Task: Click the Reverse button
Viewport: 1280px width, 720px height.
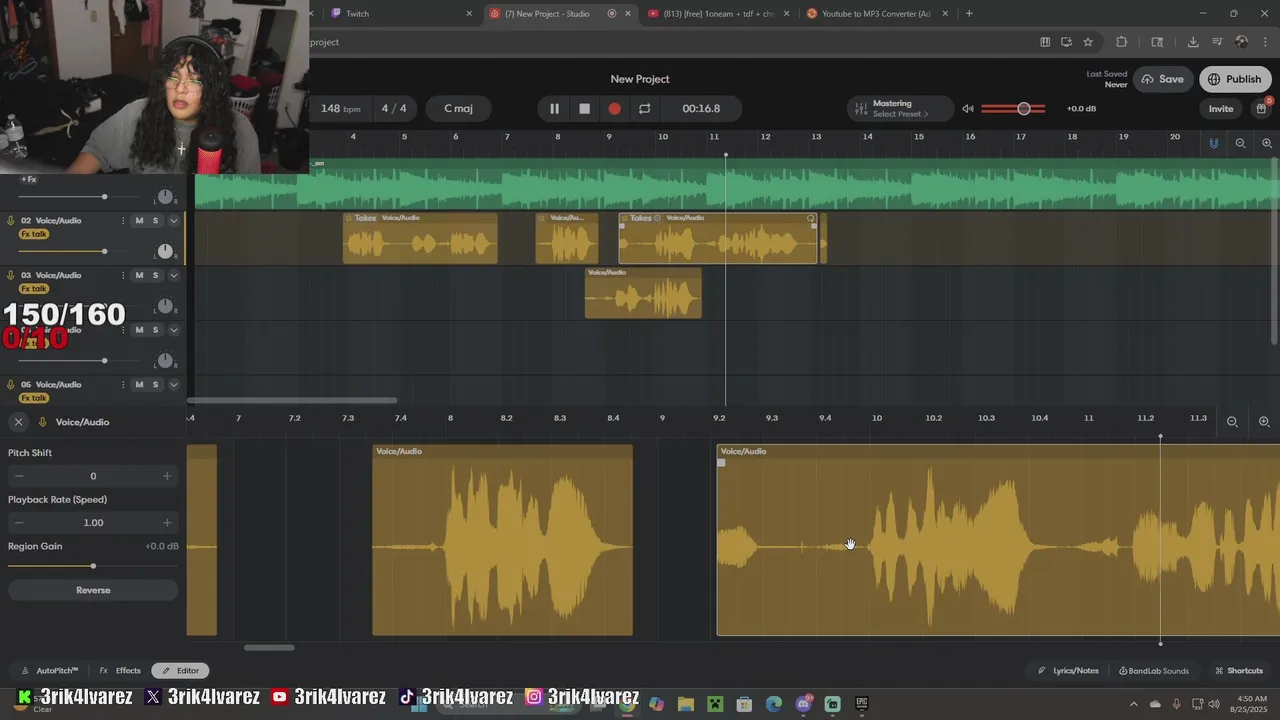Action: coord(93,590)
